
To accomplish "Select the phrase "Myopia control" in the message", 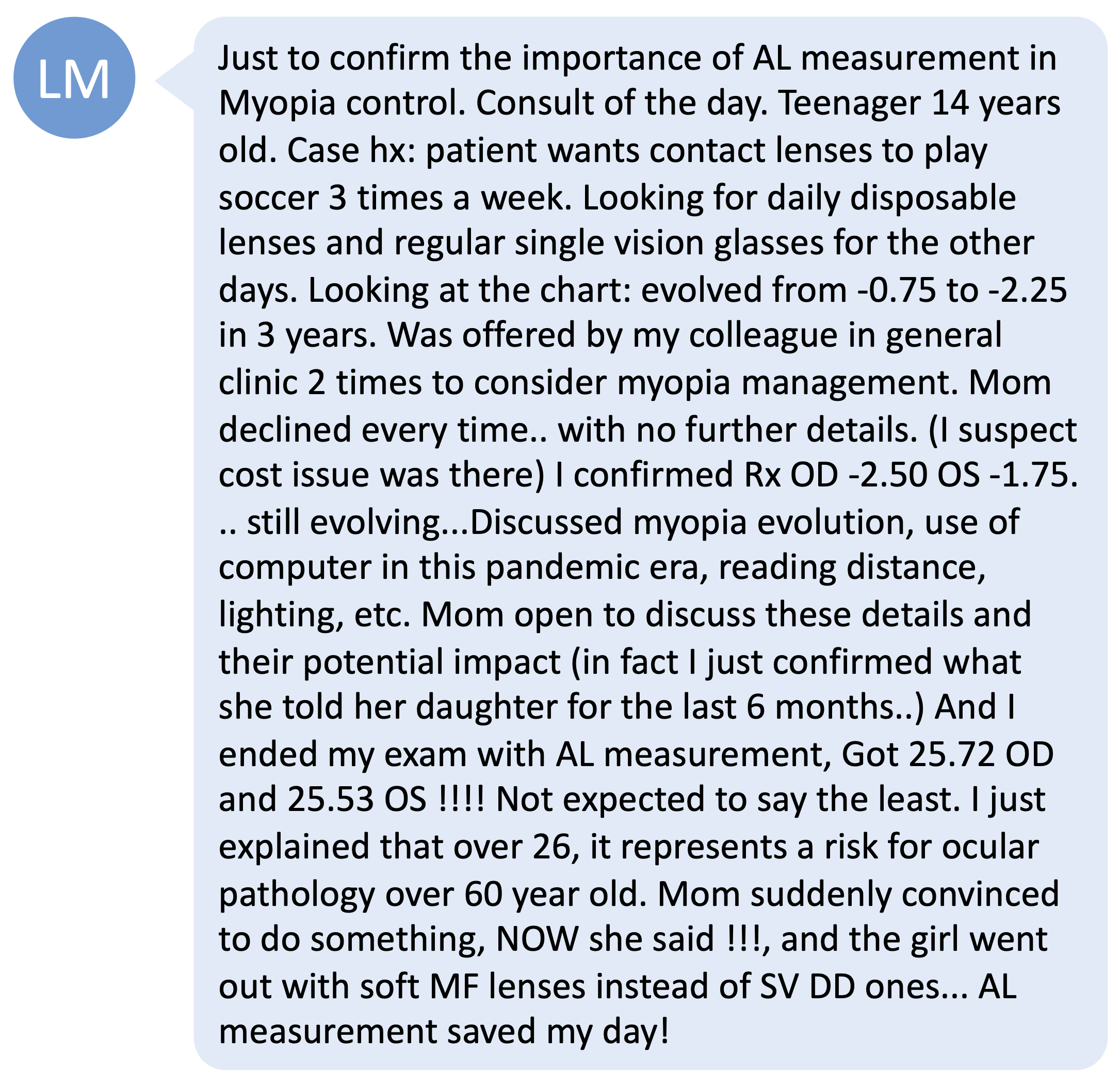I will coord(341,104).
